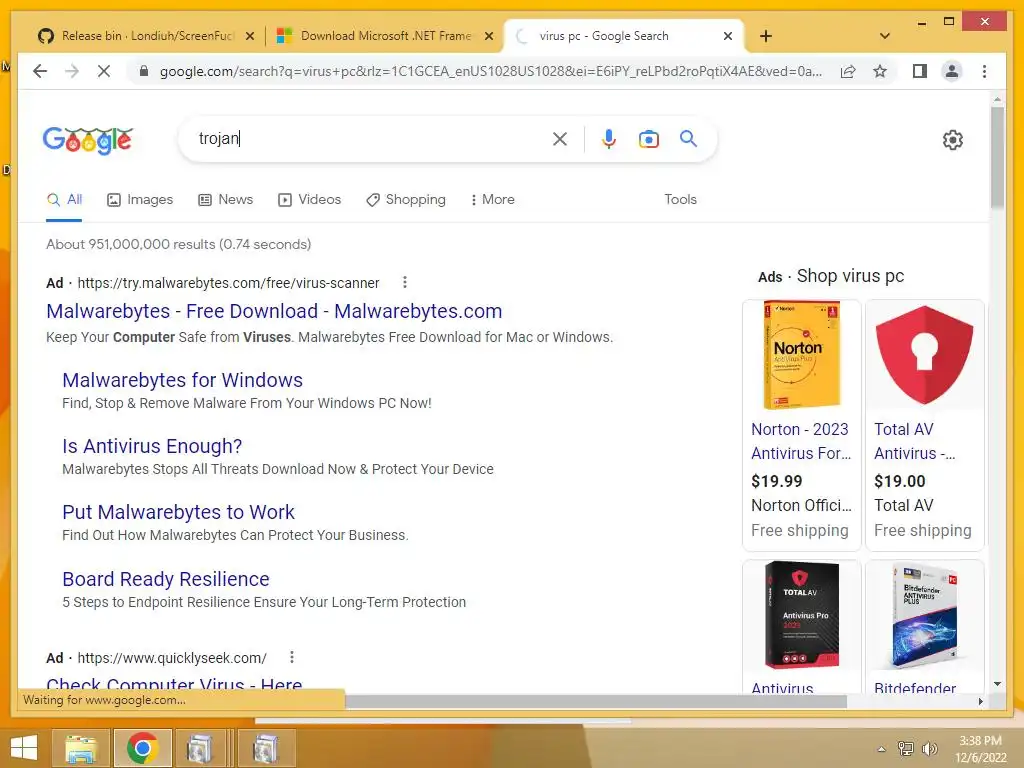Click the $19.99 Norton price text
This screenshot has width=1024, height=768.
[776, 481]
